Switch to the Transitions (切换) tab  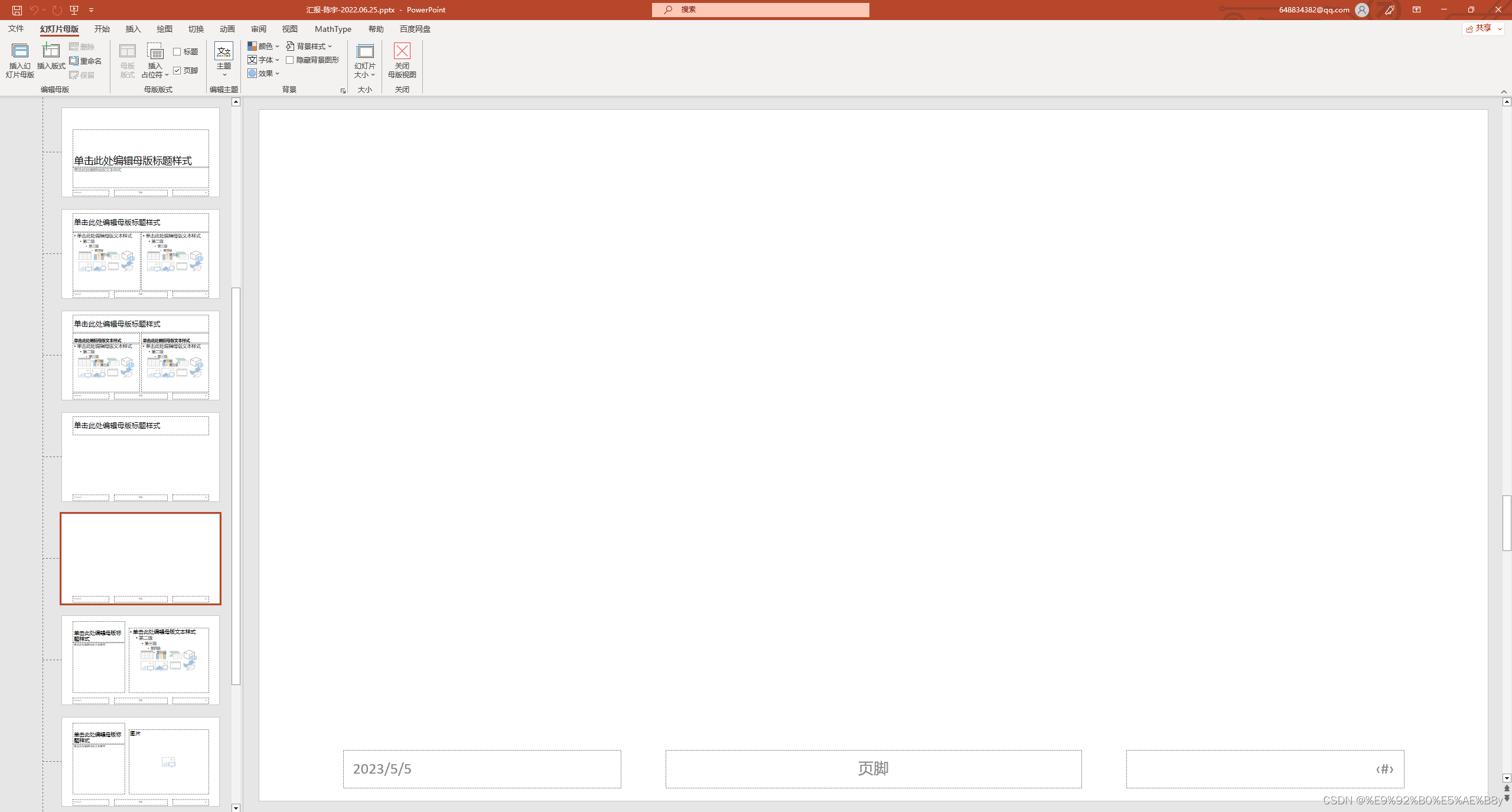click(x=196, y=29)
